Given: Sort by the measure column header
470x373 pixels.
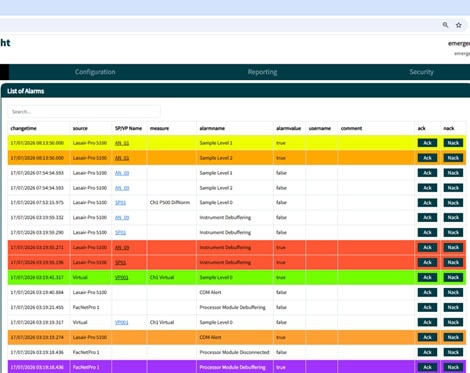Looking at the screenshot, I should [159, 128].
